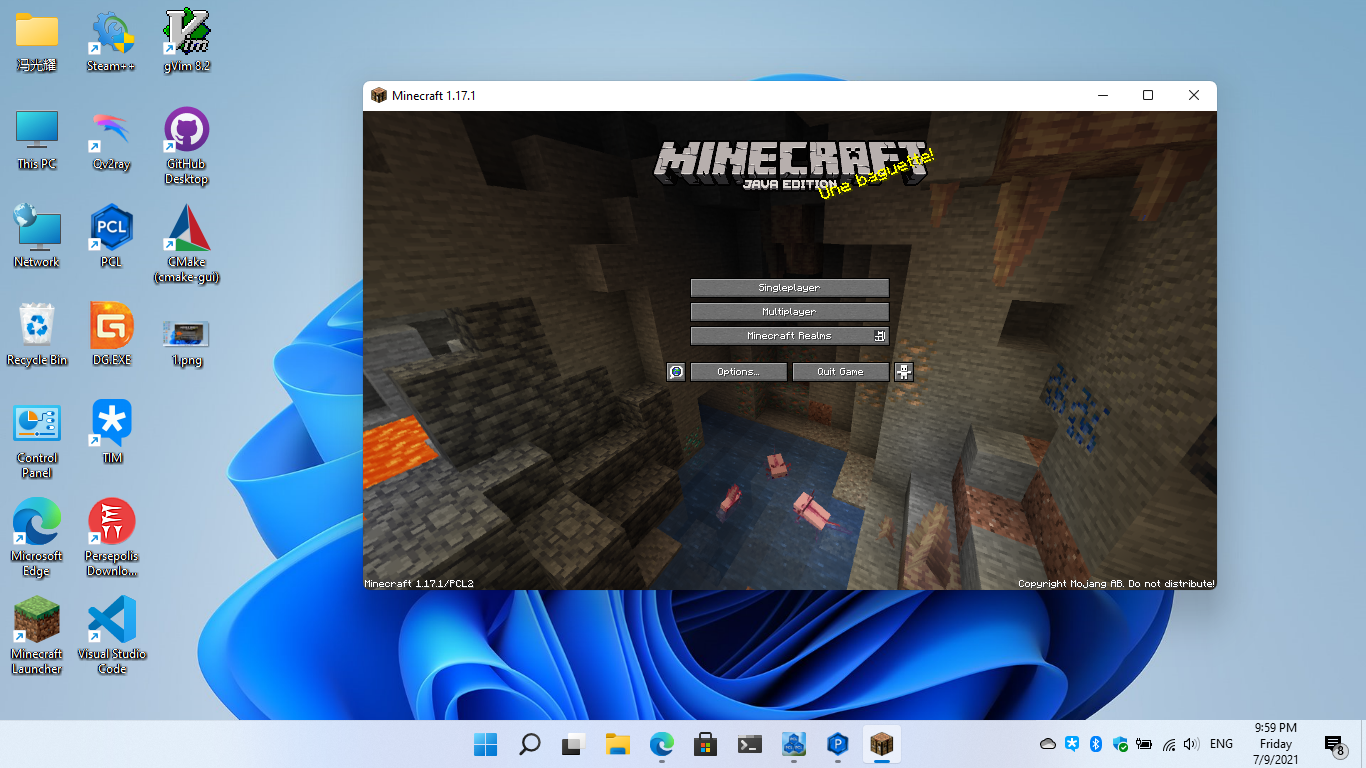Image resolution: width=1366 pixels, height=768 pixels.
Task: Select the TIM desktop shortcut
Action: point(111,433)
